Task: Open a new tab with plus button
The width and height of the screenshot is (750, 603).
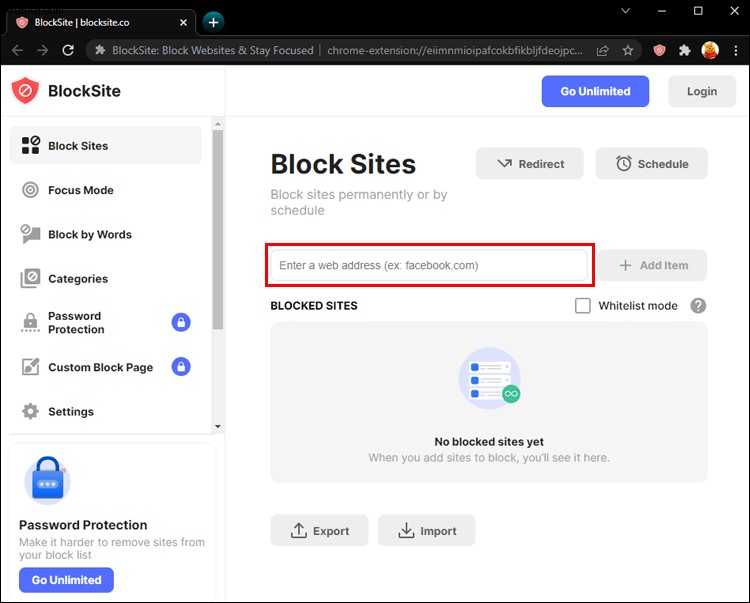Action: click(213, 22)
